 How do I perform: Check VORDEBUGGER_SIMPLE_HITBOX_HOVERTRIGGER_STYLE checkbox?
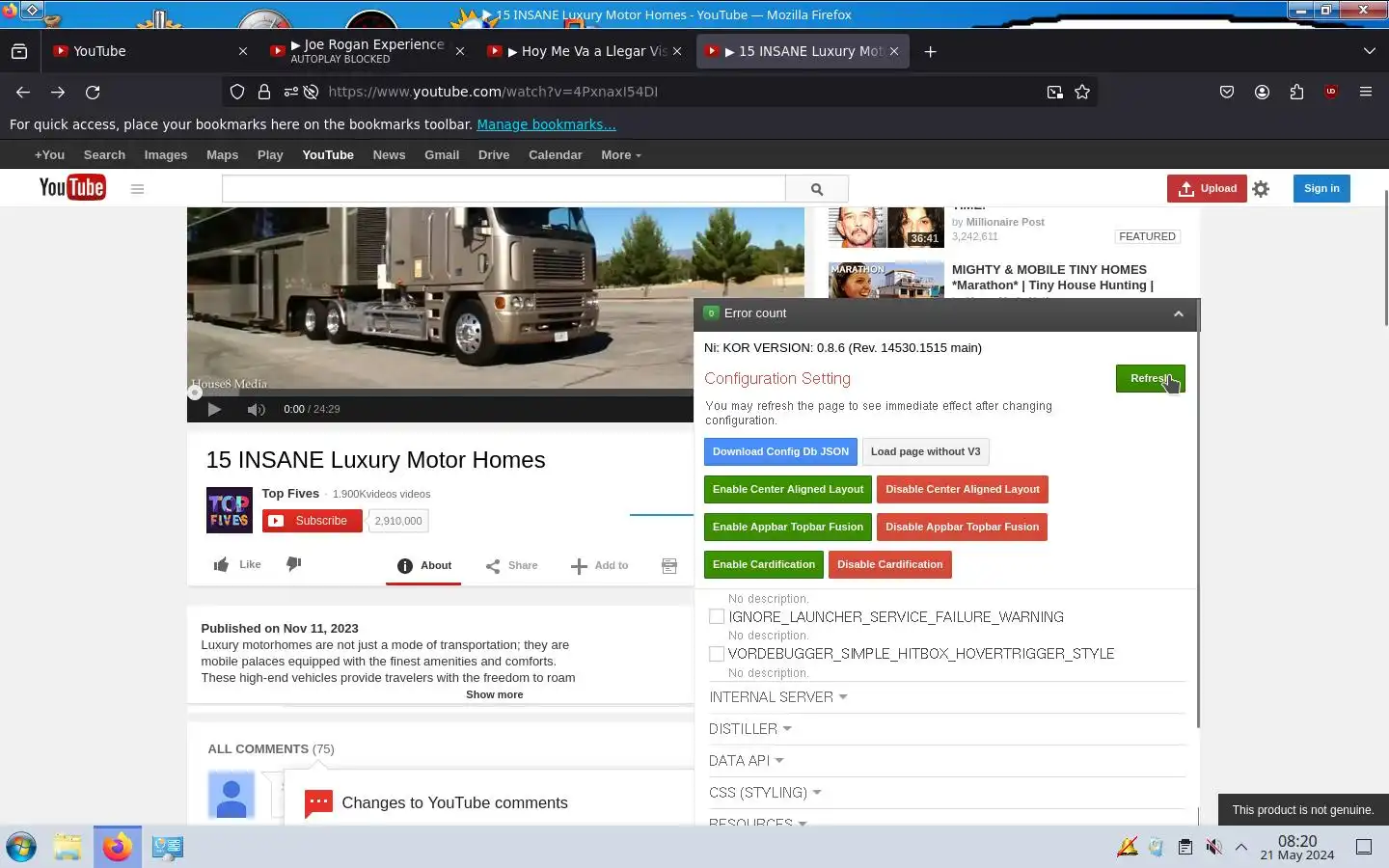[717, 654]
